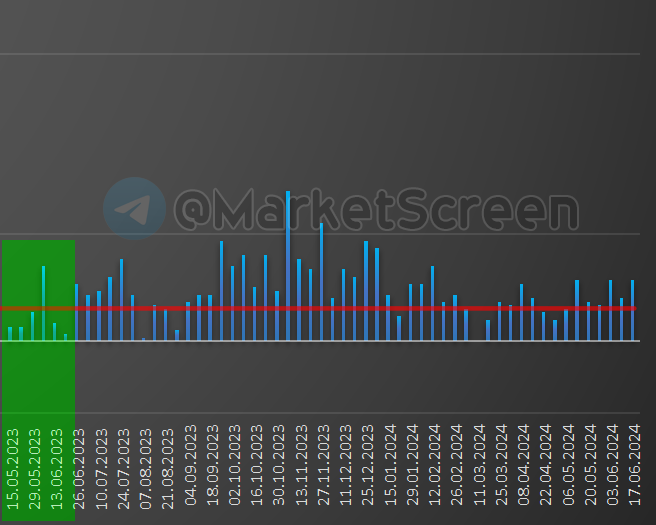The height and width of the screenshot is (525, 656).
Task: Select the 24.07.2023 date label
Action: 123,469
